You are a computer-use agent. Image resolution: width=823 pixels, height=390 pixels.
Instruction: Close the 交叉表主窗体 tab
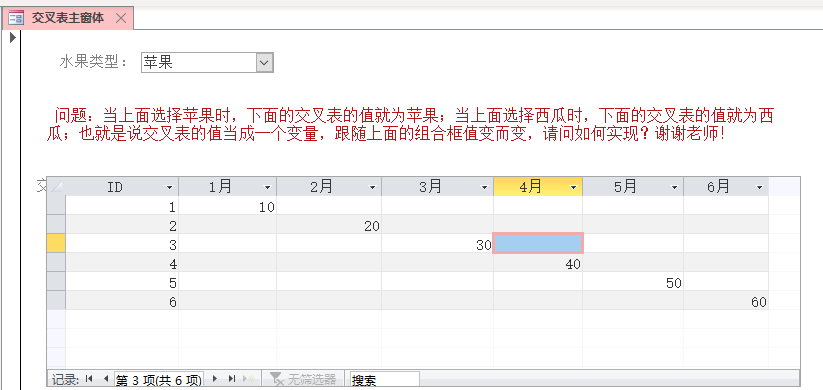point(121,18)
